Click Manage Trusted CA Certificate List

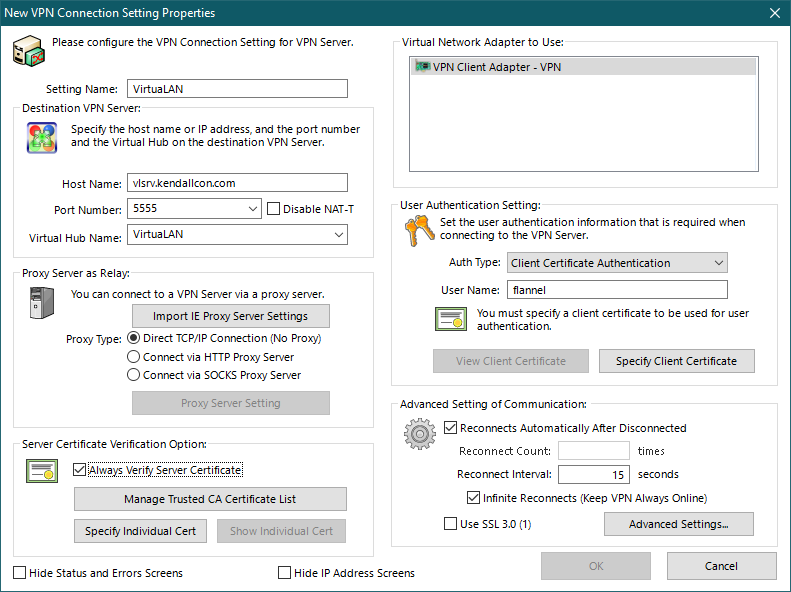click(210, 499)
